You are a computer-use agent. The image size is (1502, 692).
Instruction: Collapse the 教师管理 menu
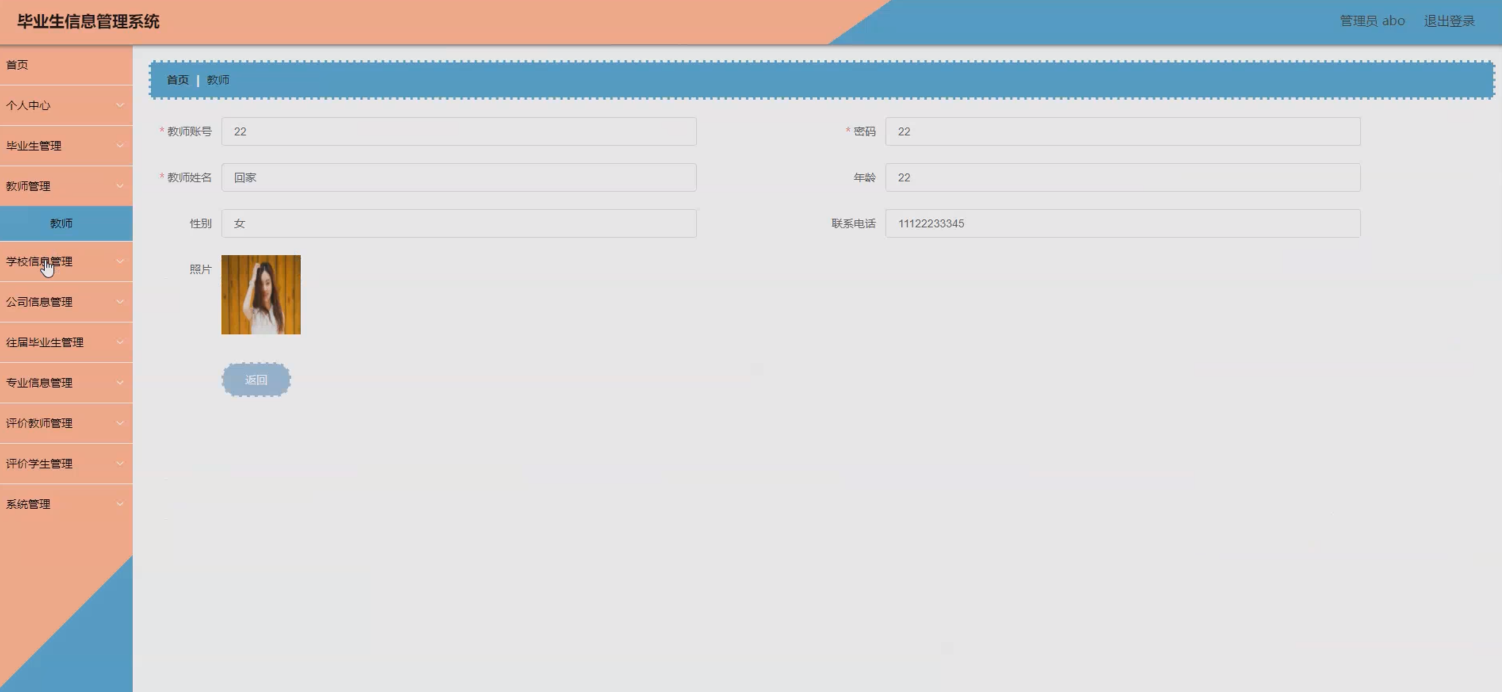66,186
